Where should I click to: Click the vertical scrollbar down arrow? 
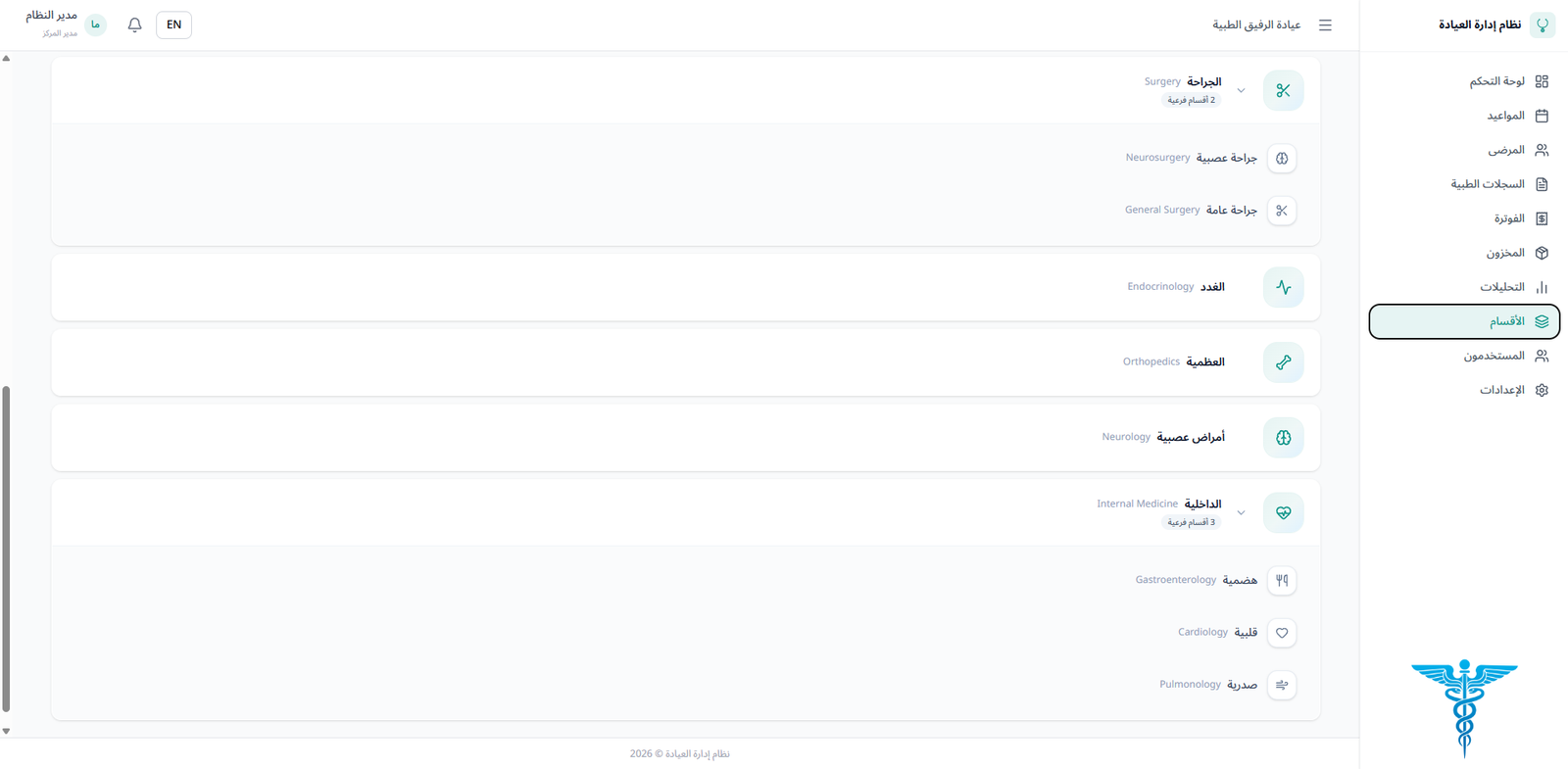[x=6, y=731]
